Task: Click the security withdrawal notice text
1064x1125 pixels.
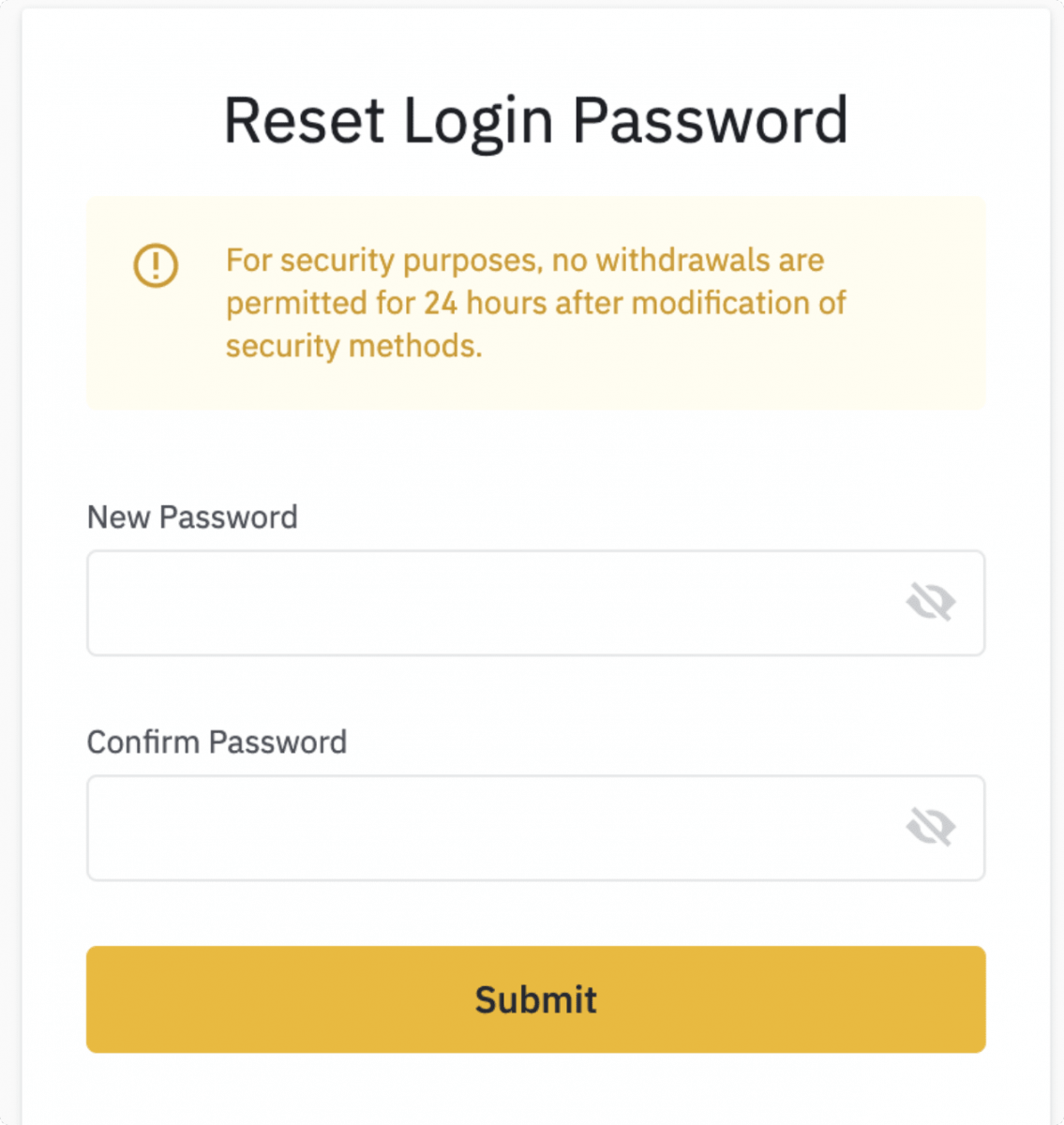Action: click(535, 303)
